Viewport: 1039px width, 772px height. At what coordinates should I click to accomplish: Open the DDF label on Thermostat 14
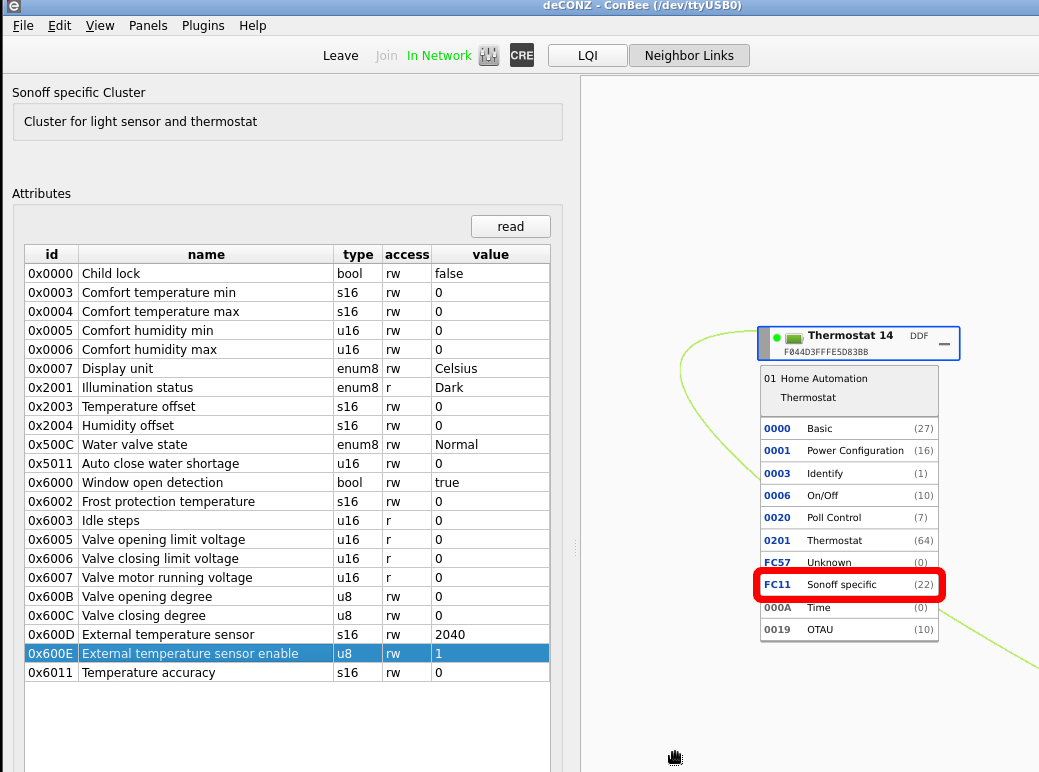[x=919, y=336]
